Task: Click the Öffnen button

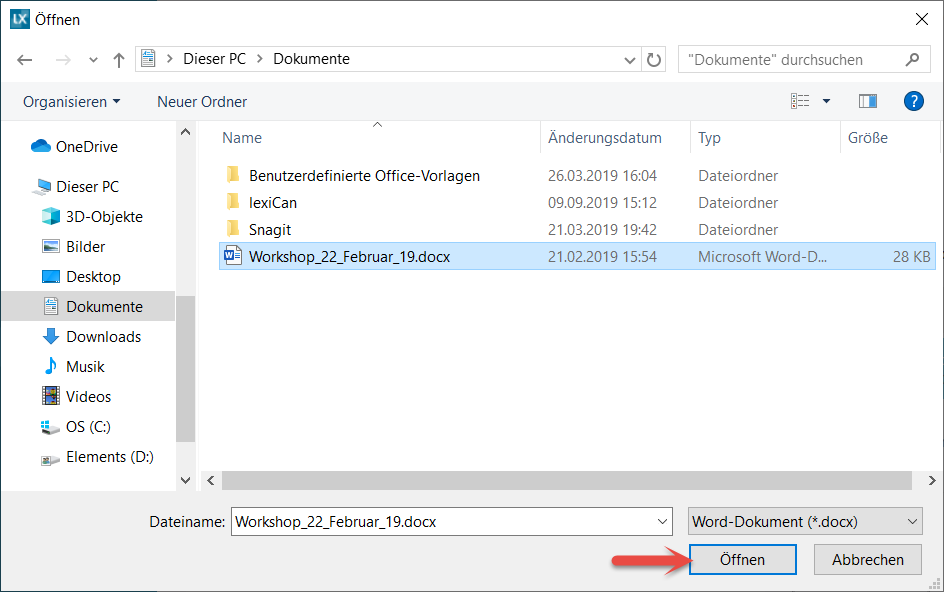Action: [742, 560]
